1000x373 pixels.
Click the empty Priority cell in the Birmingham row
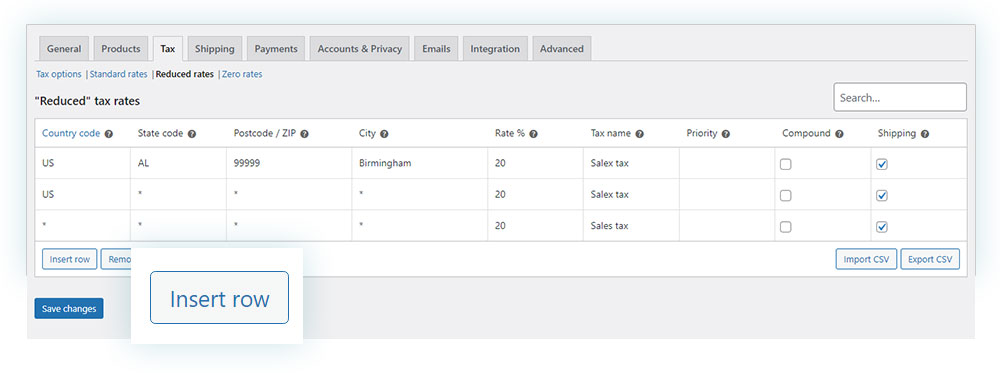(727, 163)
